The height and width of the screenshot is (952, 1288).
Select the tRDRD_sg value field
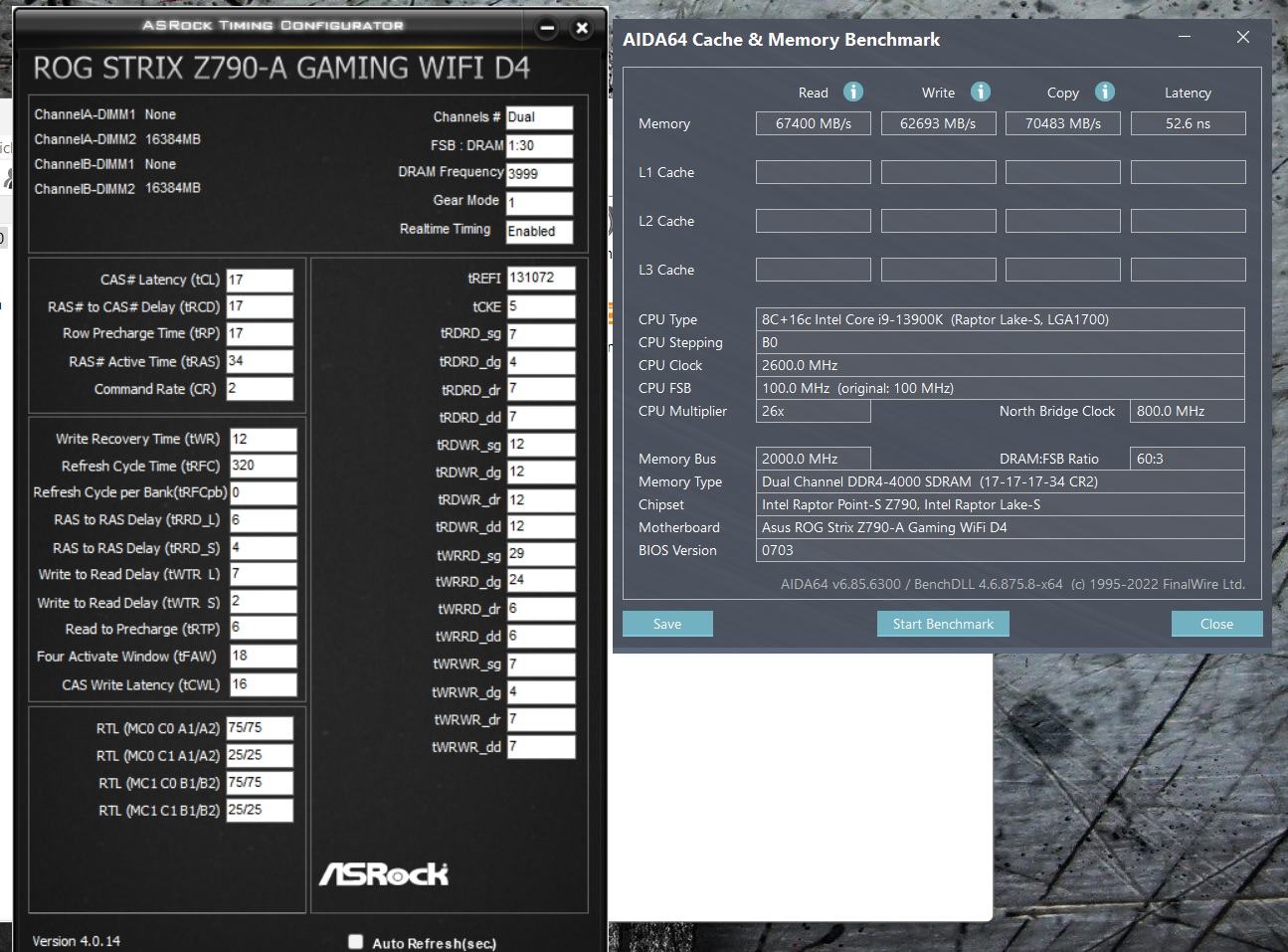click(541, 334)
